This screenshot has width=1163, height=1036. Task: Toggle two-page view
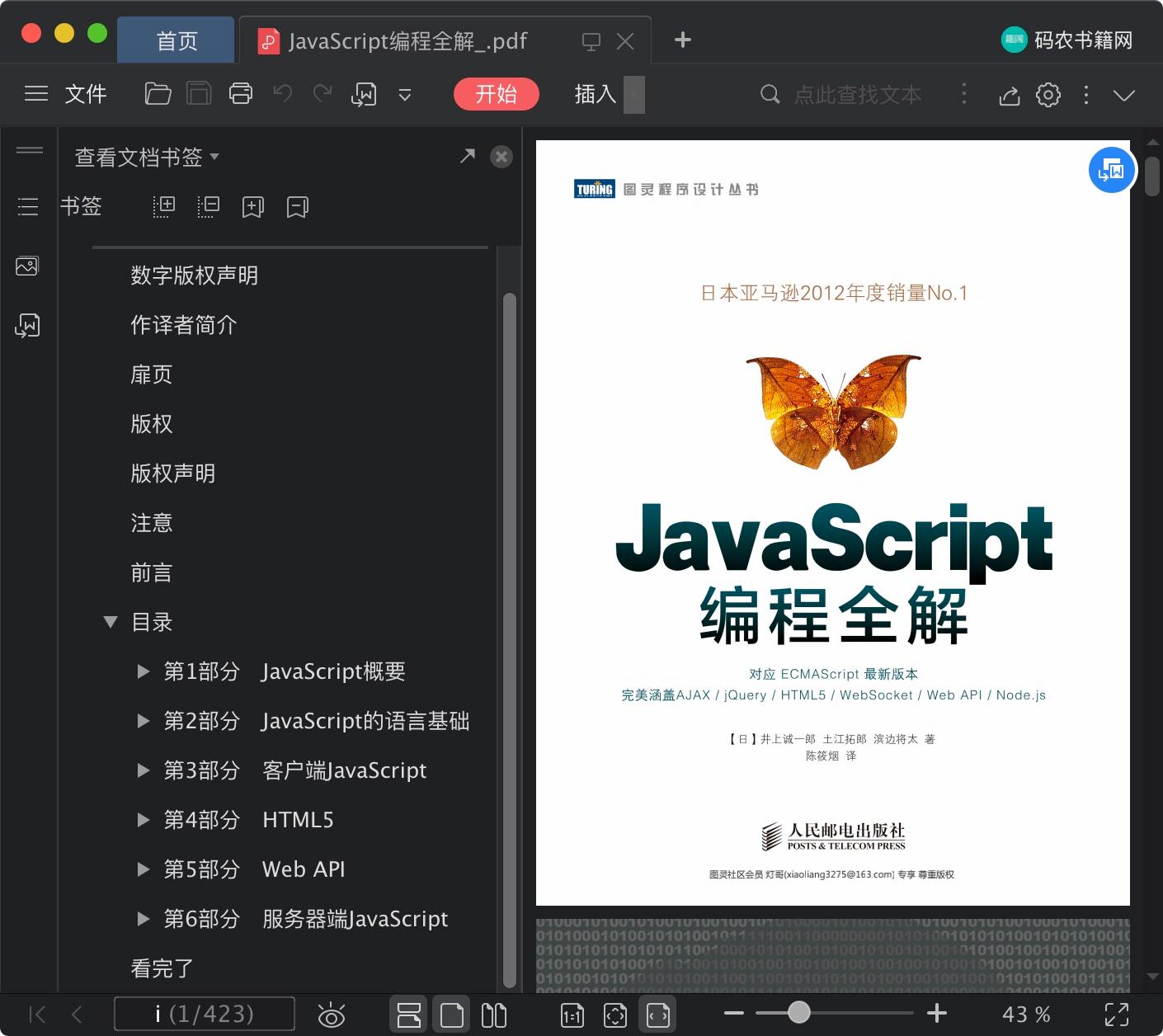point(494,1015)
